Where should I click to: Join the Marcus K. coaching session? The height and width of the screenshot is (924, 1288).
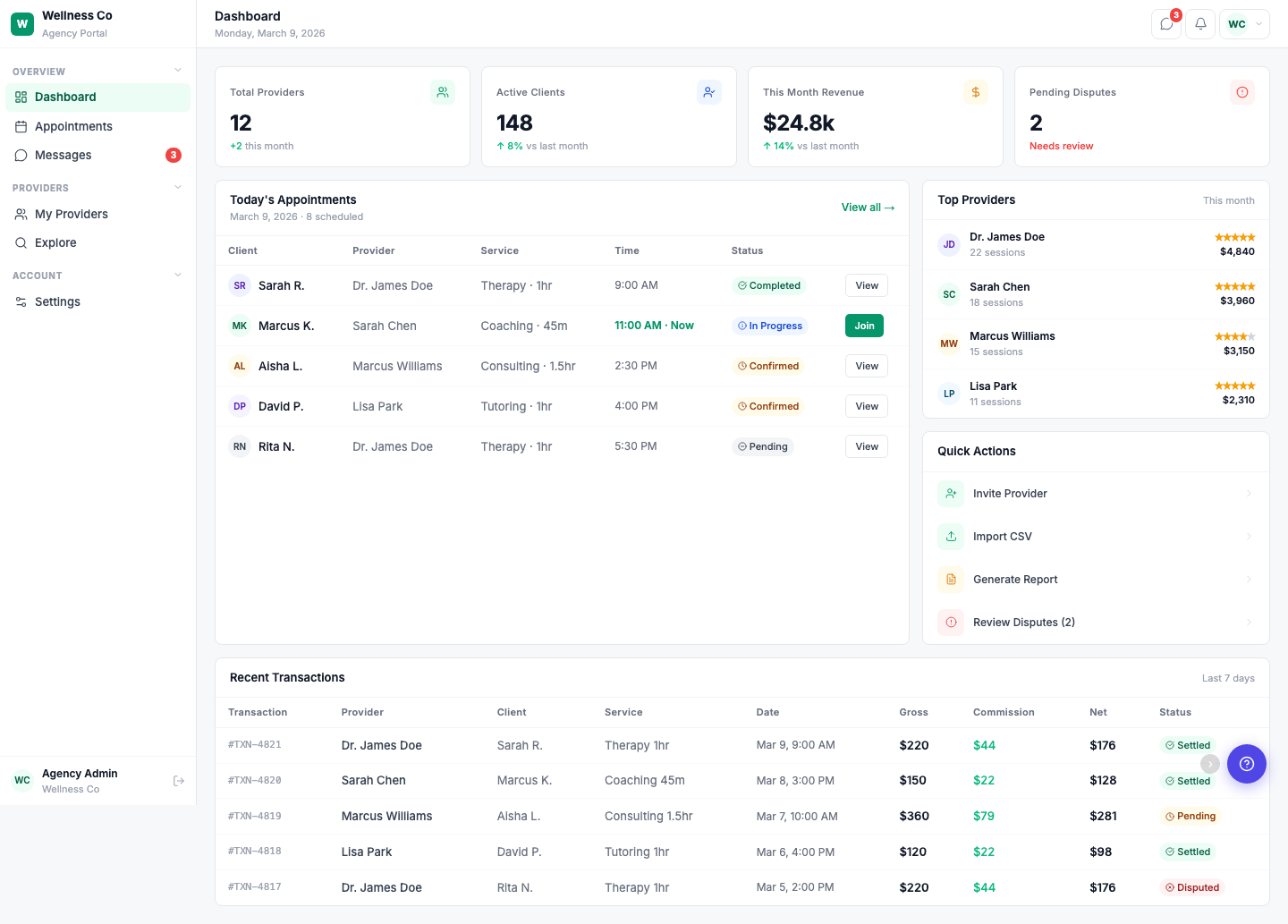(x=864, y=326)
